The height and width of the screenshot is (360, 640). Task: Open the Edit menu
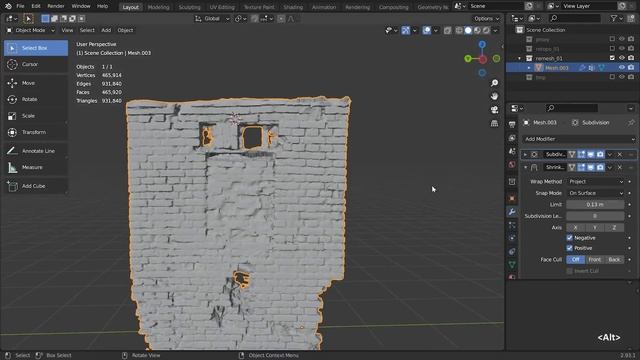36,6
